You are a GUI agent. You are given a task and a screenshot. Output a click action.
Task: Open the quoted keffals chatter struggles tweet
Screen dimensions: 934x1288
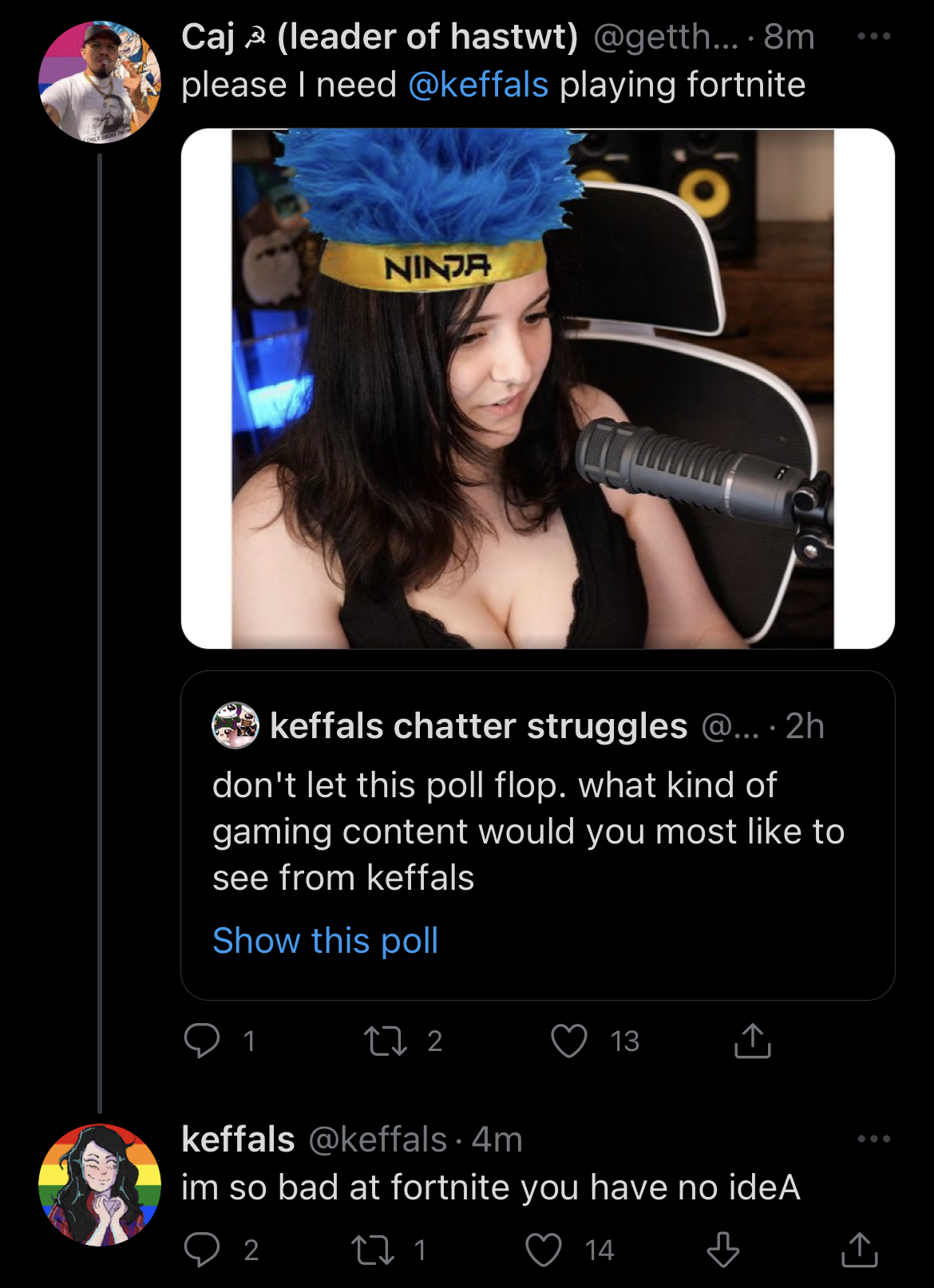538,836
